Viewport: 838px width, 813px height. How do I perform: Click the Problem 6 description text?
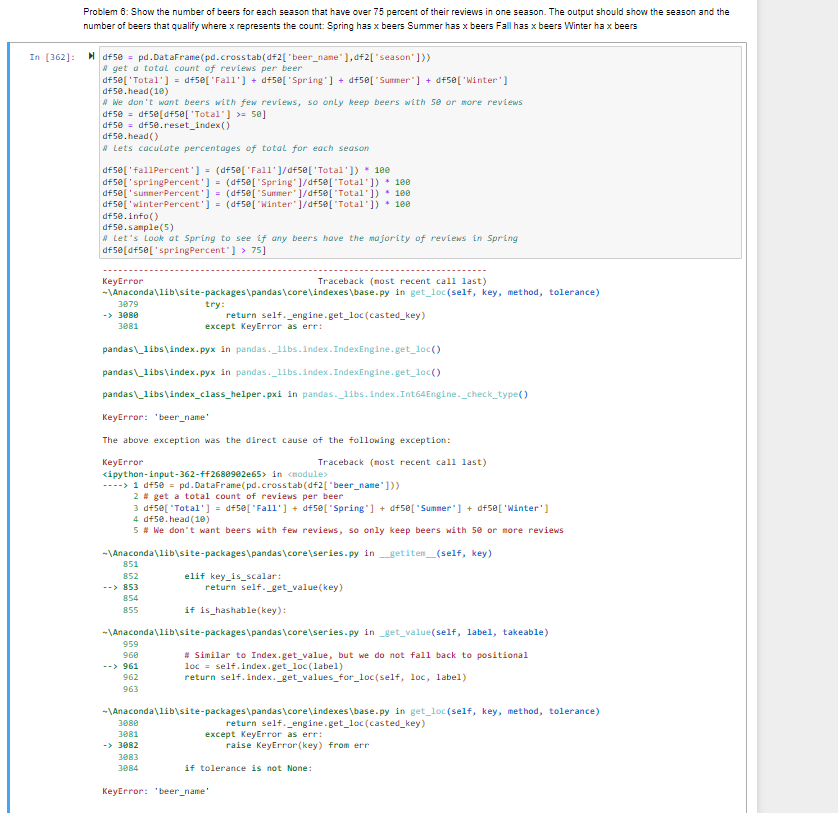click(406, 19)
